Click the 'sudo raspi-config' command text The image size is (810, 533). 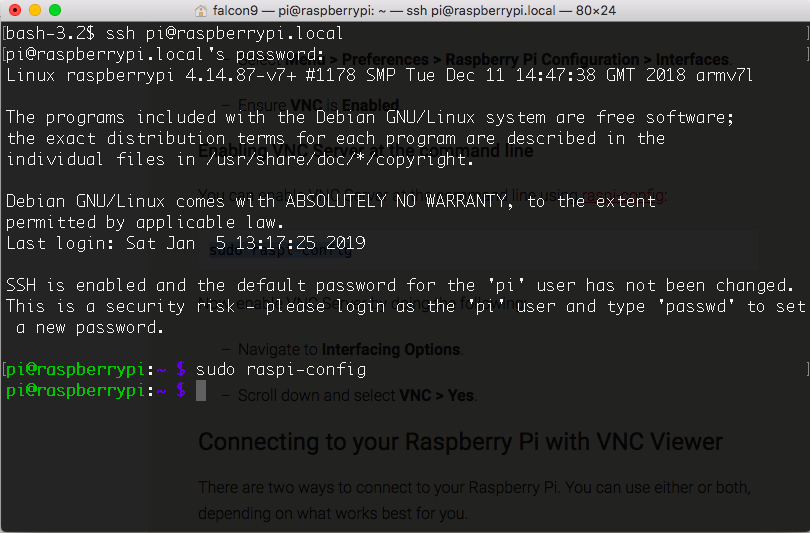tap(281, 370)
